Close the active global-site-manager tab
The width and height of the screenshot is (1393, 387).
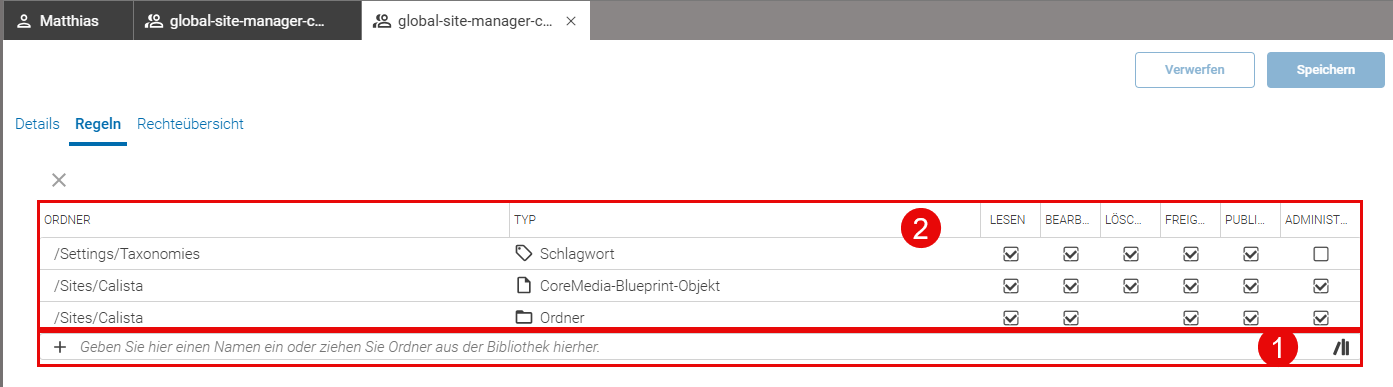coord(570,21)
